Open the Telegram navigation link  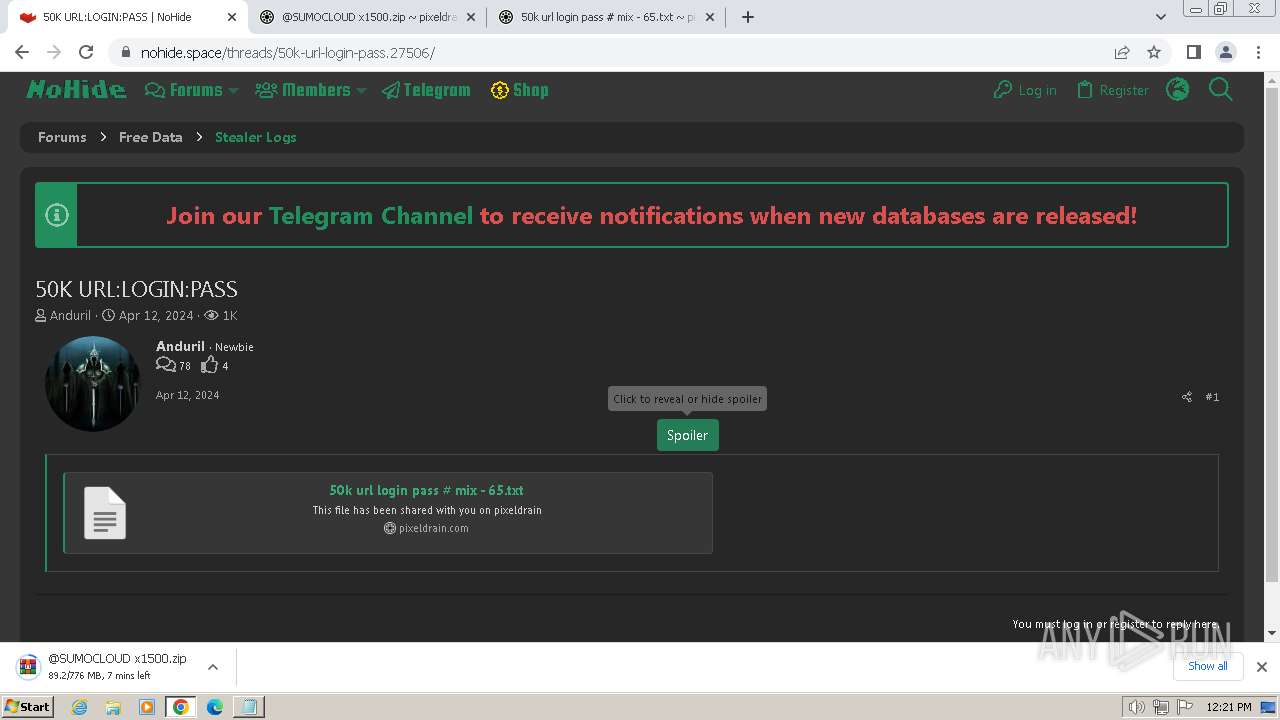pyautogui.click(x=426, y=90)
